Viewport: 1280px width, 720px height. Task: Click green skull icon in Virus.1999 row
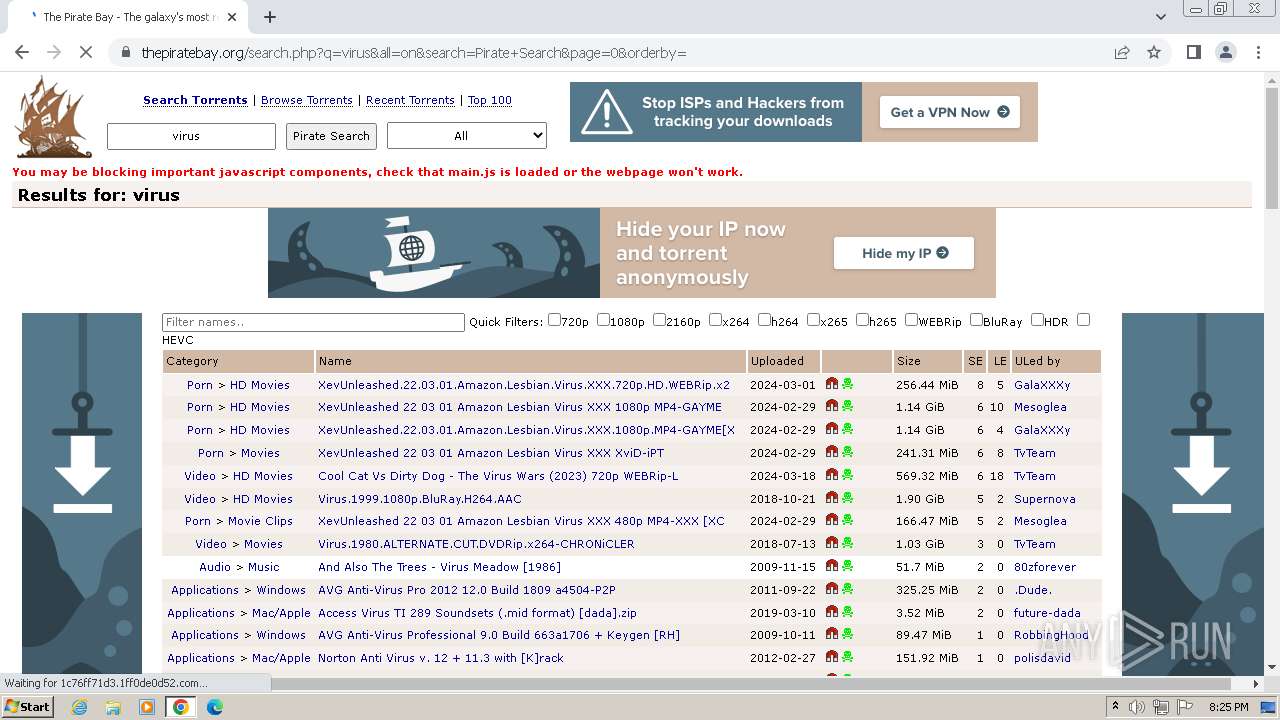click(848, 498)
